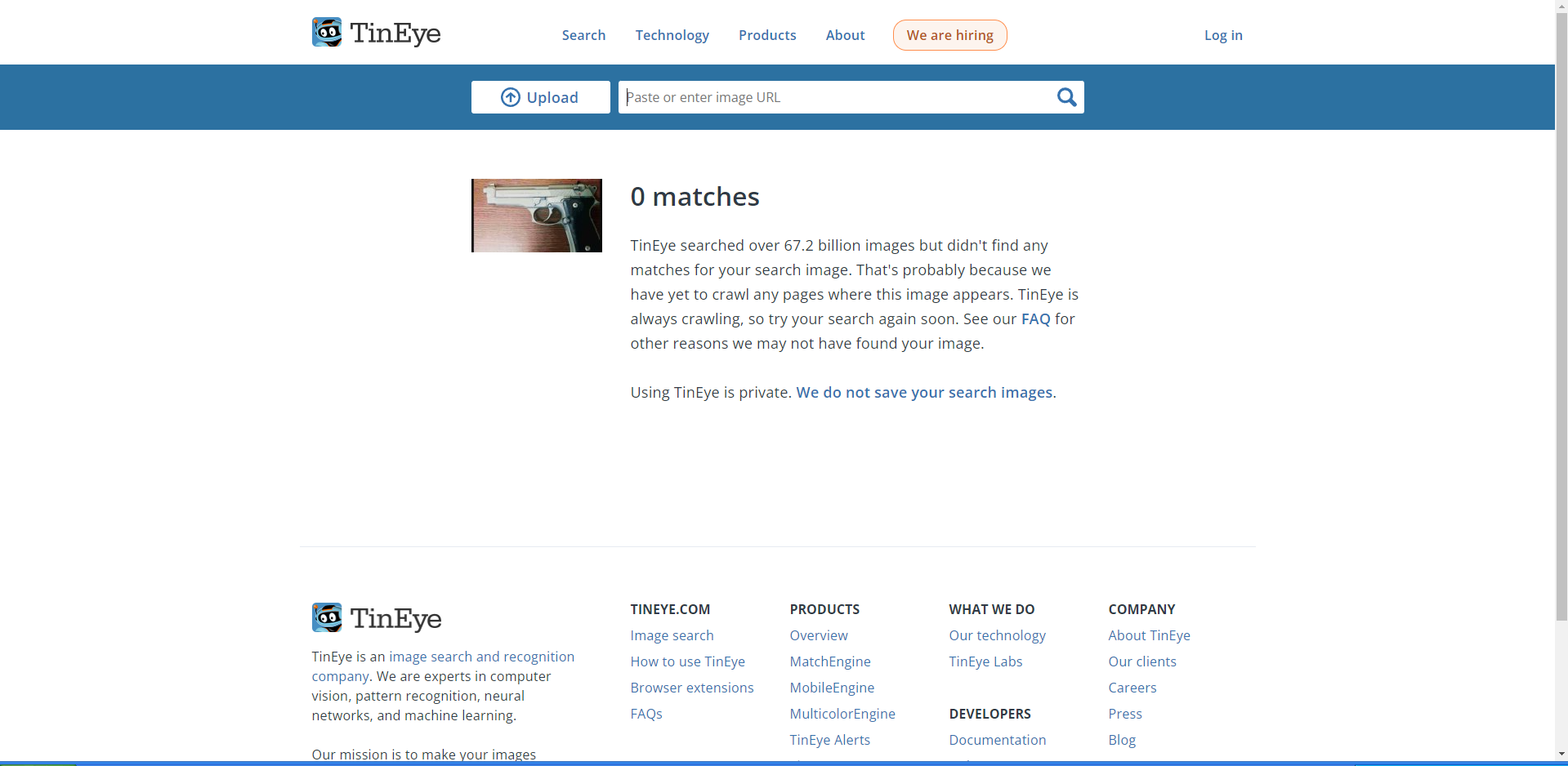The image size is (1568, 766).
Task: Open the TinEye Labs link
Action: point(985,661)
